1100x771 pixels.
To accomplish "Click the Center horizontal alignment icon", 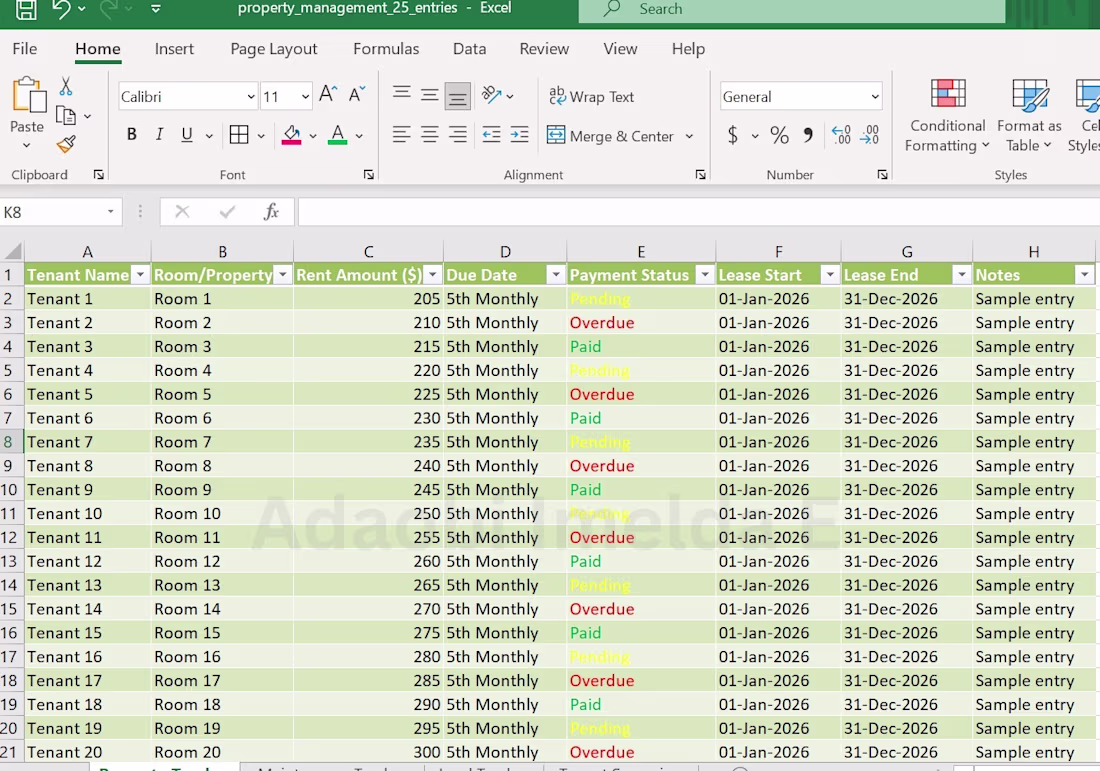I will (429, 134).
